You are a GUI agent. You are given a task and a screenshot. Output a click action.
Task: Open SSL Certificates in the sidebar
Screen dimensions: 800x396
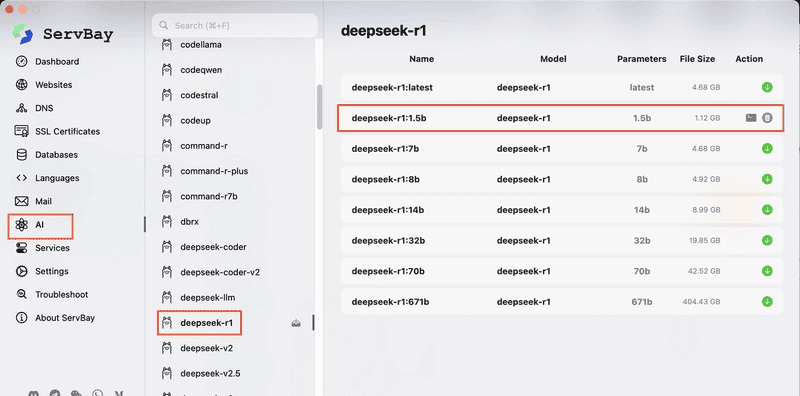[x=57, y=132]
